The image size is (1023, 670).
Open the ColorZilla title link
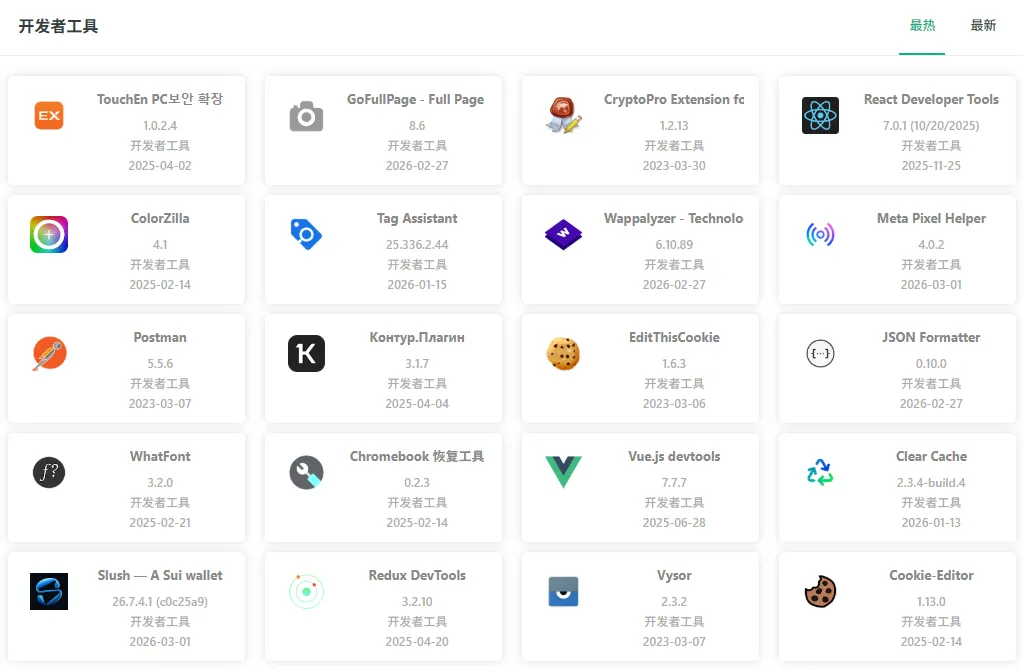[x=160, y=219]
